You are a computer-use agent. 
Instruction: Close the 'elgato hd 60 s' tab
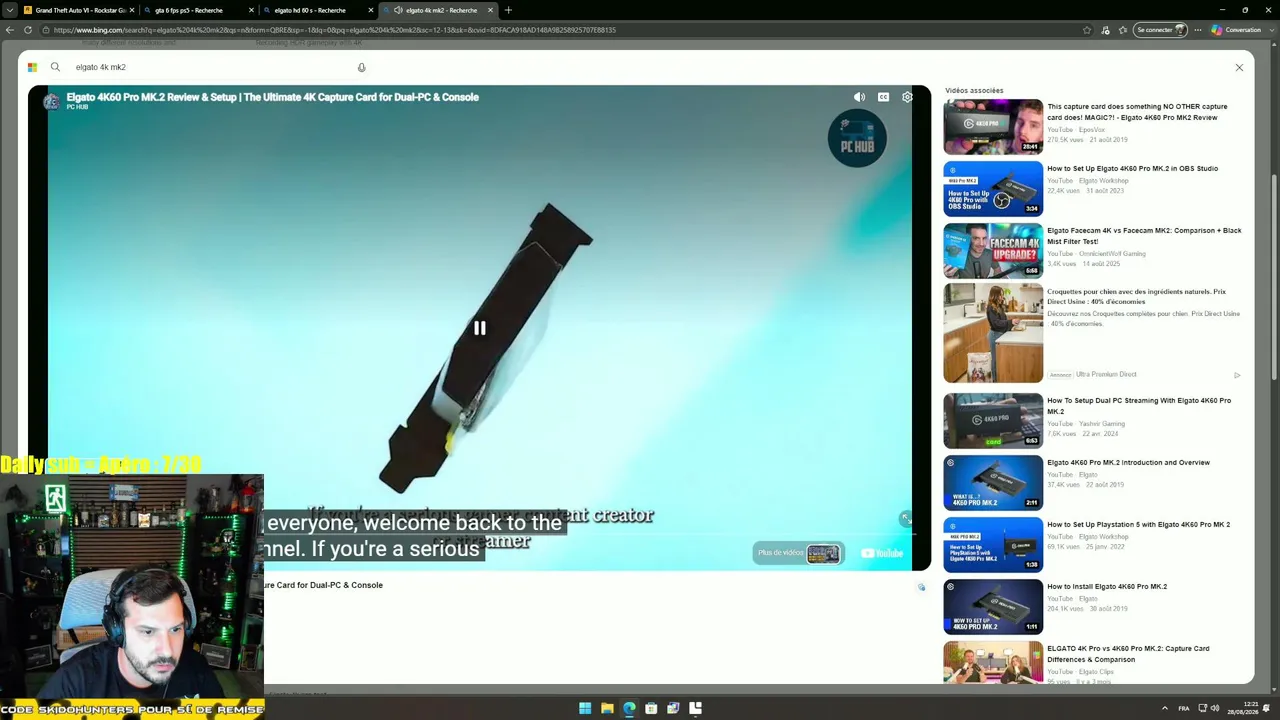(x=371, y=10)
